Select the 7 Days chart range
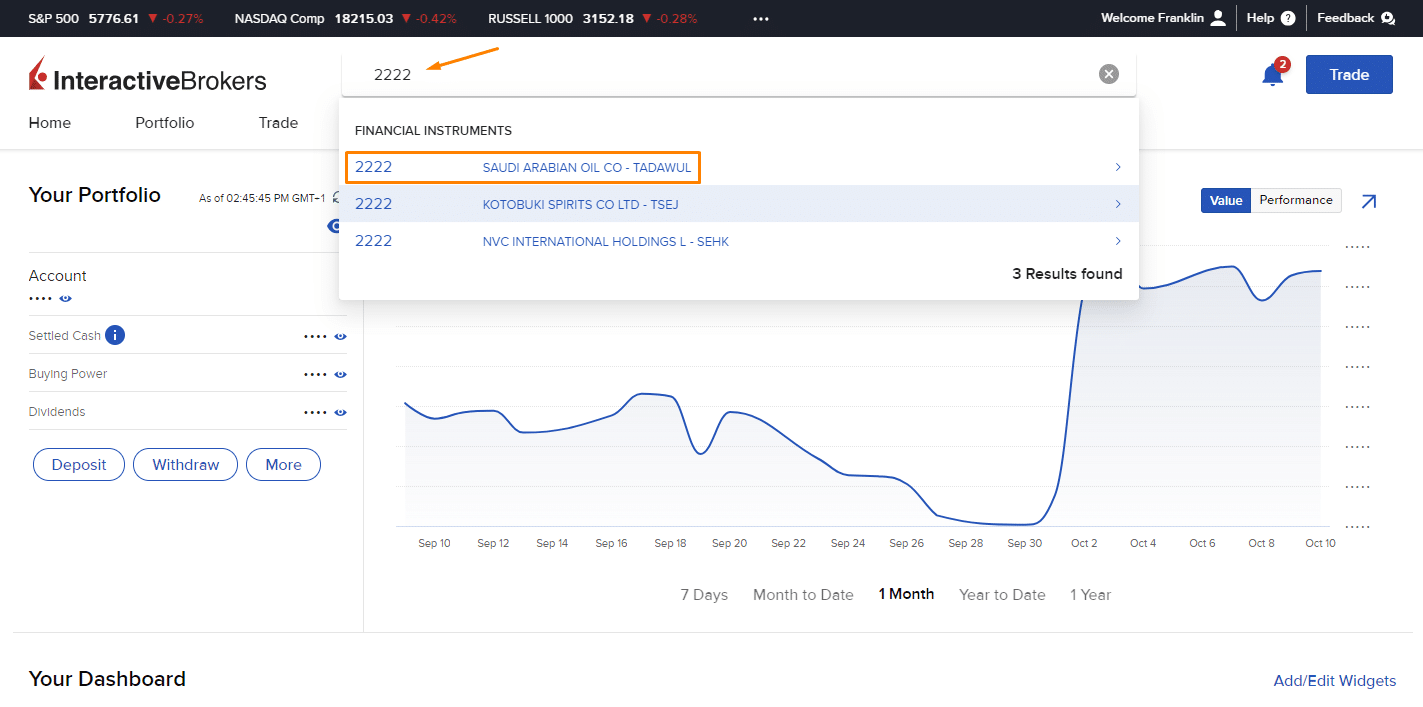The width and height of the screenshot is (1423, 707). (704, 594)
